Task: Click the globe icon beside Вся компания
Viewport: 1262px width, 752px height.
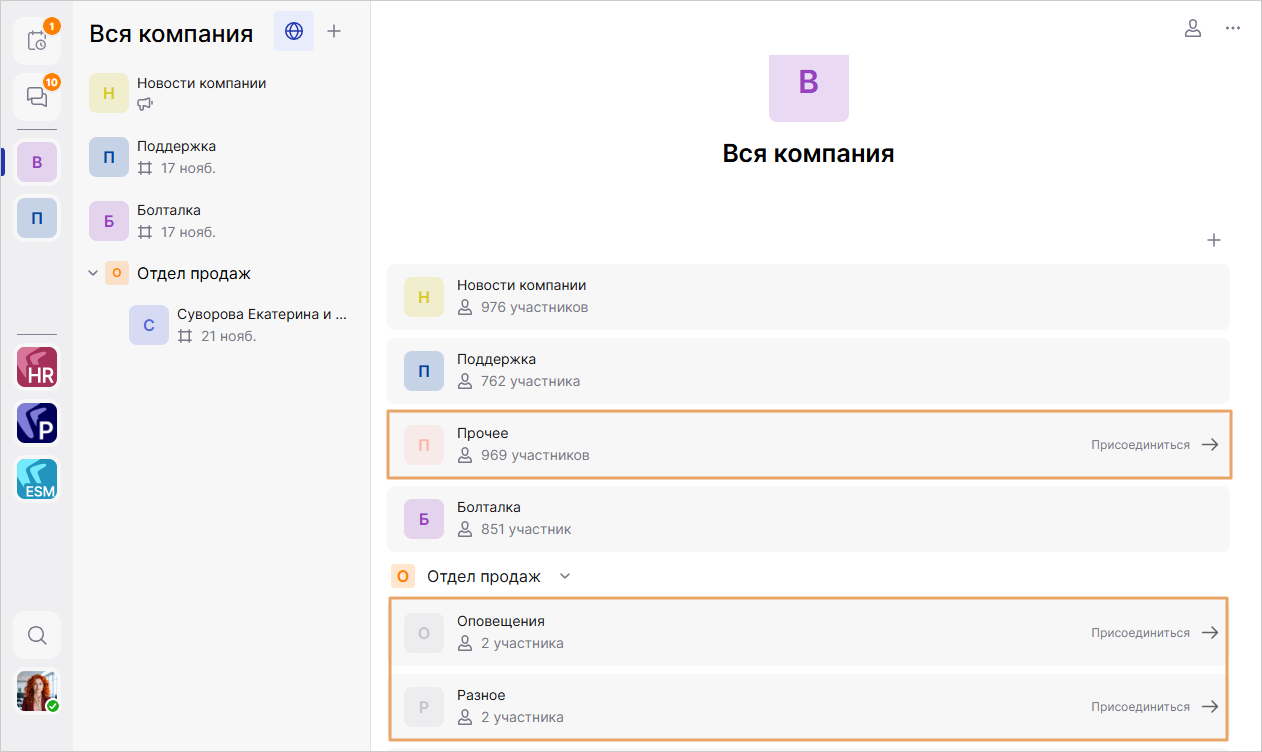Action: click(294, 32)
